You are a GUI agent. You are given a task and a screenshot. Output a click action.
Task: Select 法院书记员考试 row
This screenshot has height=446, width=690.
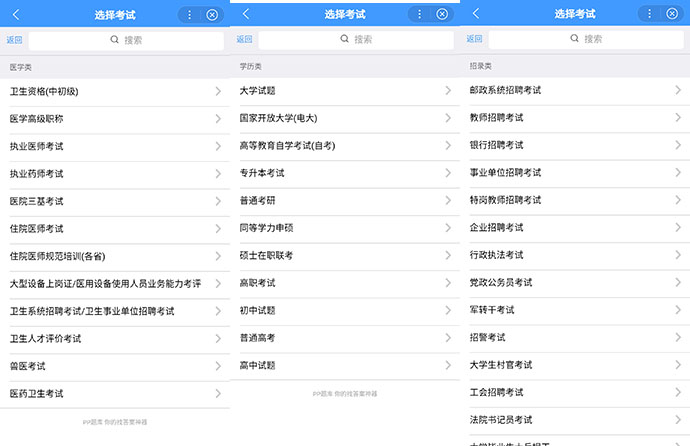(575, 420)
